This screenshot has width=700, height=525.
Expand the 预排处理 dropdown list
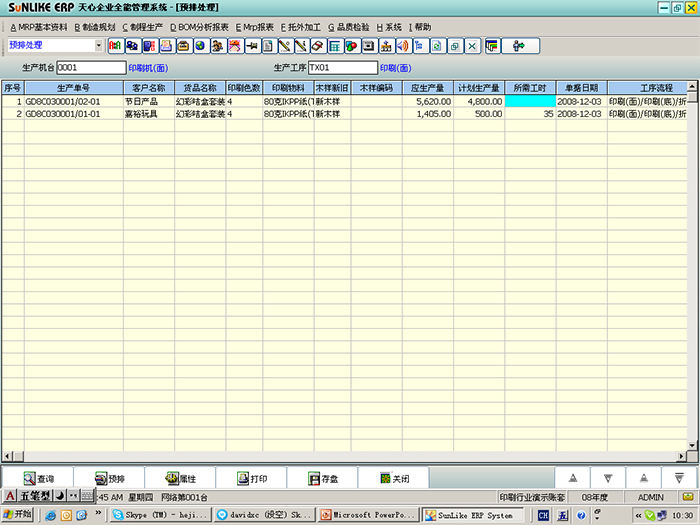[x=99, y=46]
